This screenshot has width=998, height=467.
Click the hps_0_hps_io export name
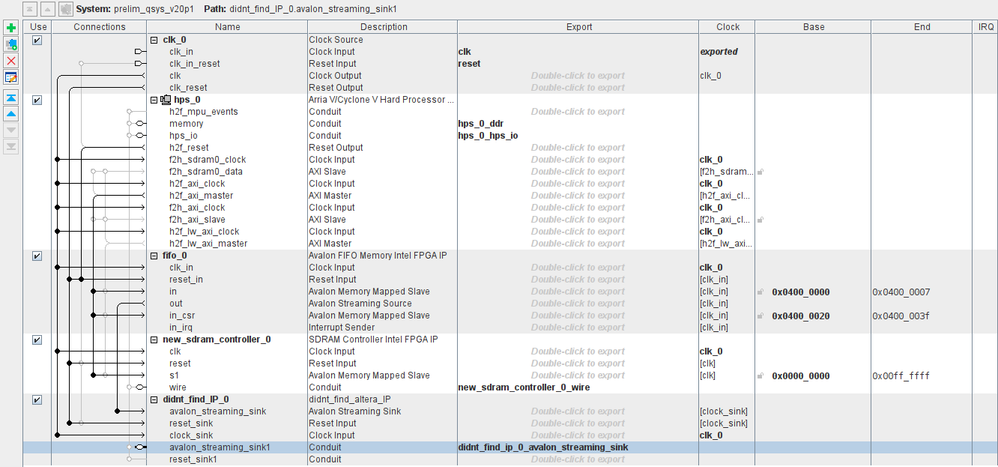coord(488,136)
